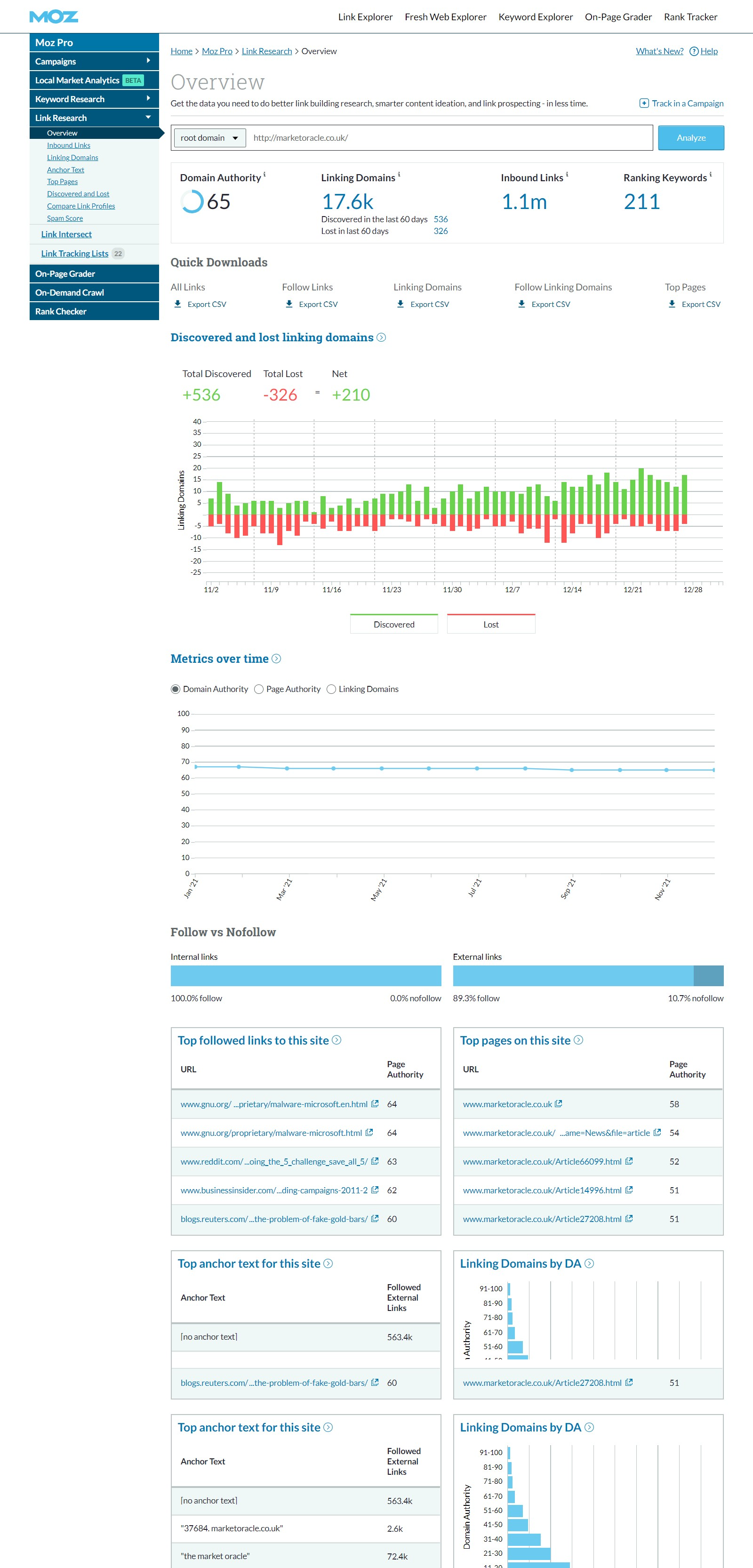Select the Domain Authority radio button
Viewport: 753px width, 1568px height.
176,689
